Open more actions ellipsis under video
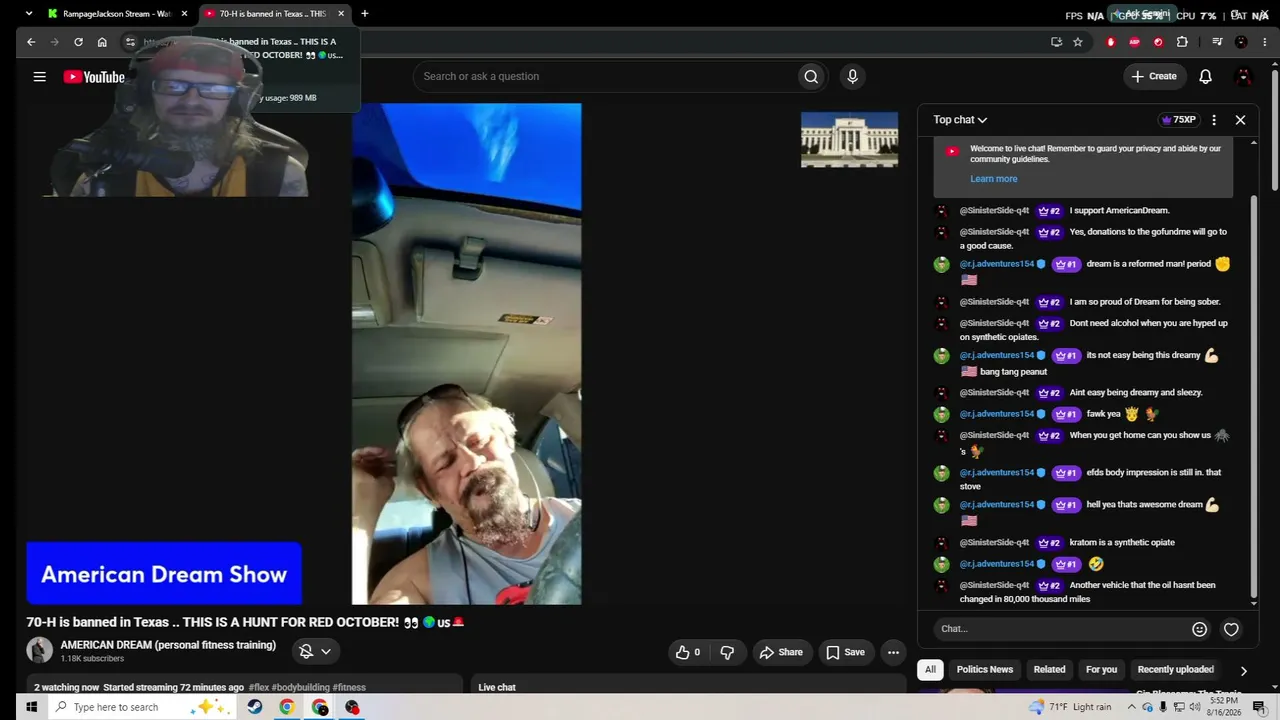 pyautogui.click(x=893, y=652)
